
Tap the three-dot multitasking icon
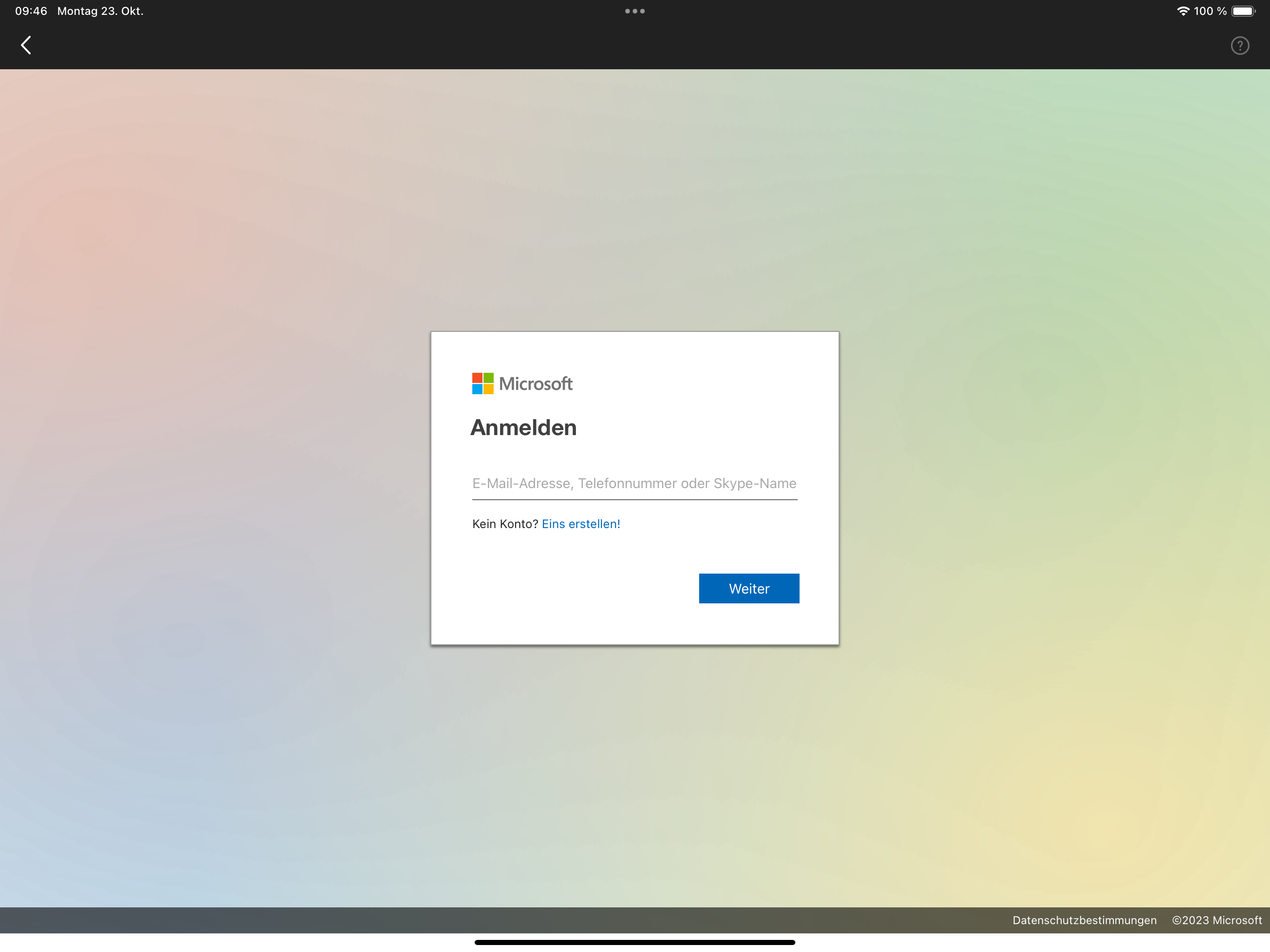[635, 11]
